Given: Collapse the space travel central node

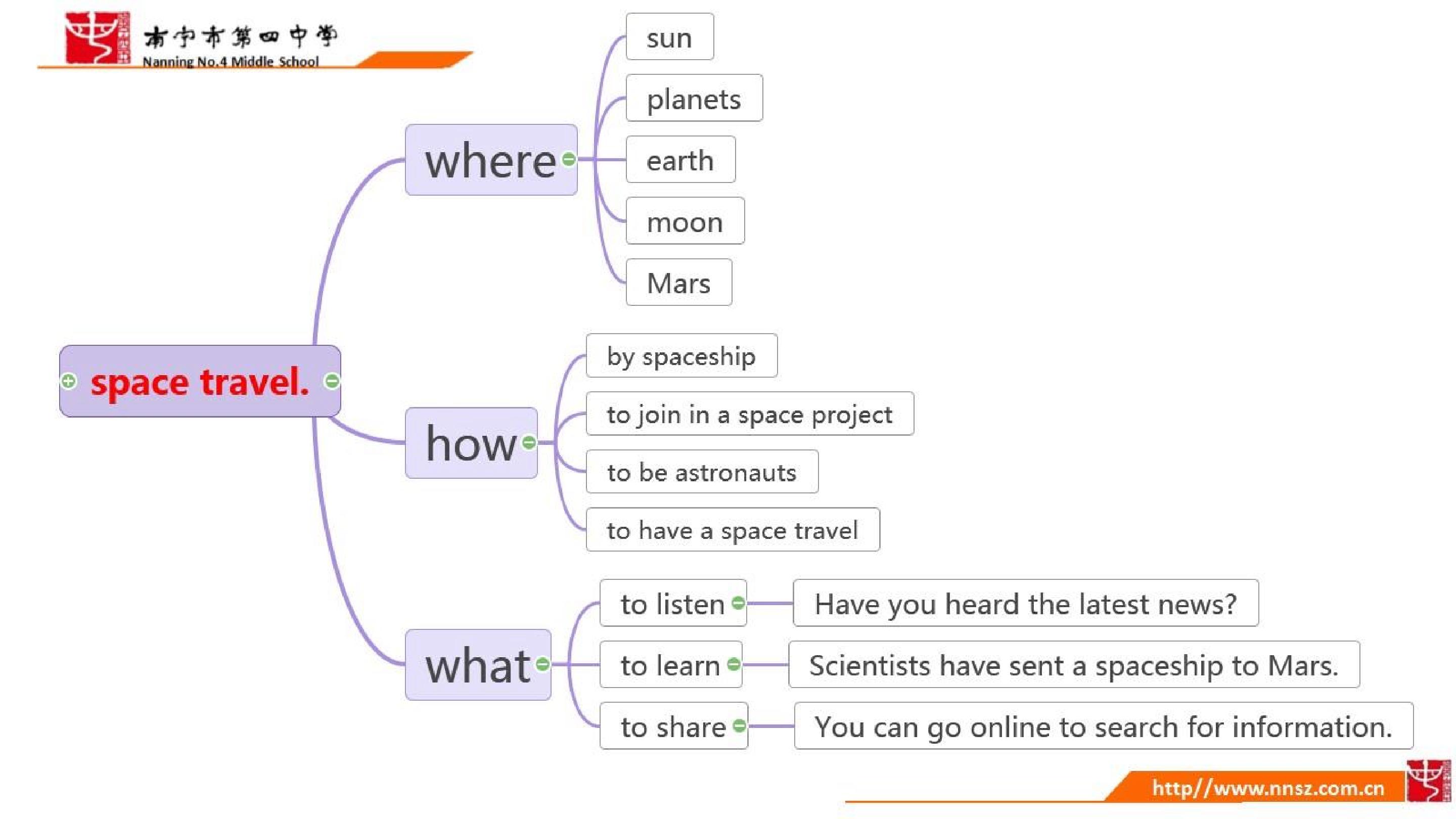Looking at the screenshot, I should click(332, 381).
